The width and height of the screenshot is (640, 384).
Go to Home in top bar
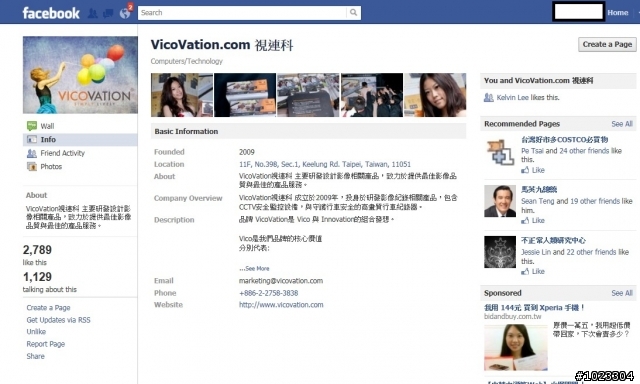(x=618, y=13)
